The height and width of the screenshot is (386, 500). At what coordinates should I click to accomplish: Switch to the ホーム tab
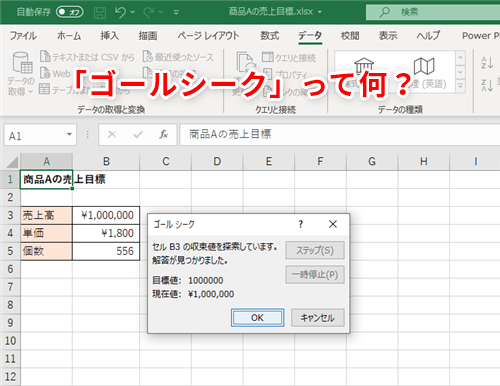(69, 36)
